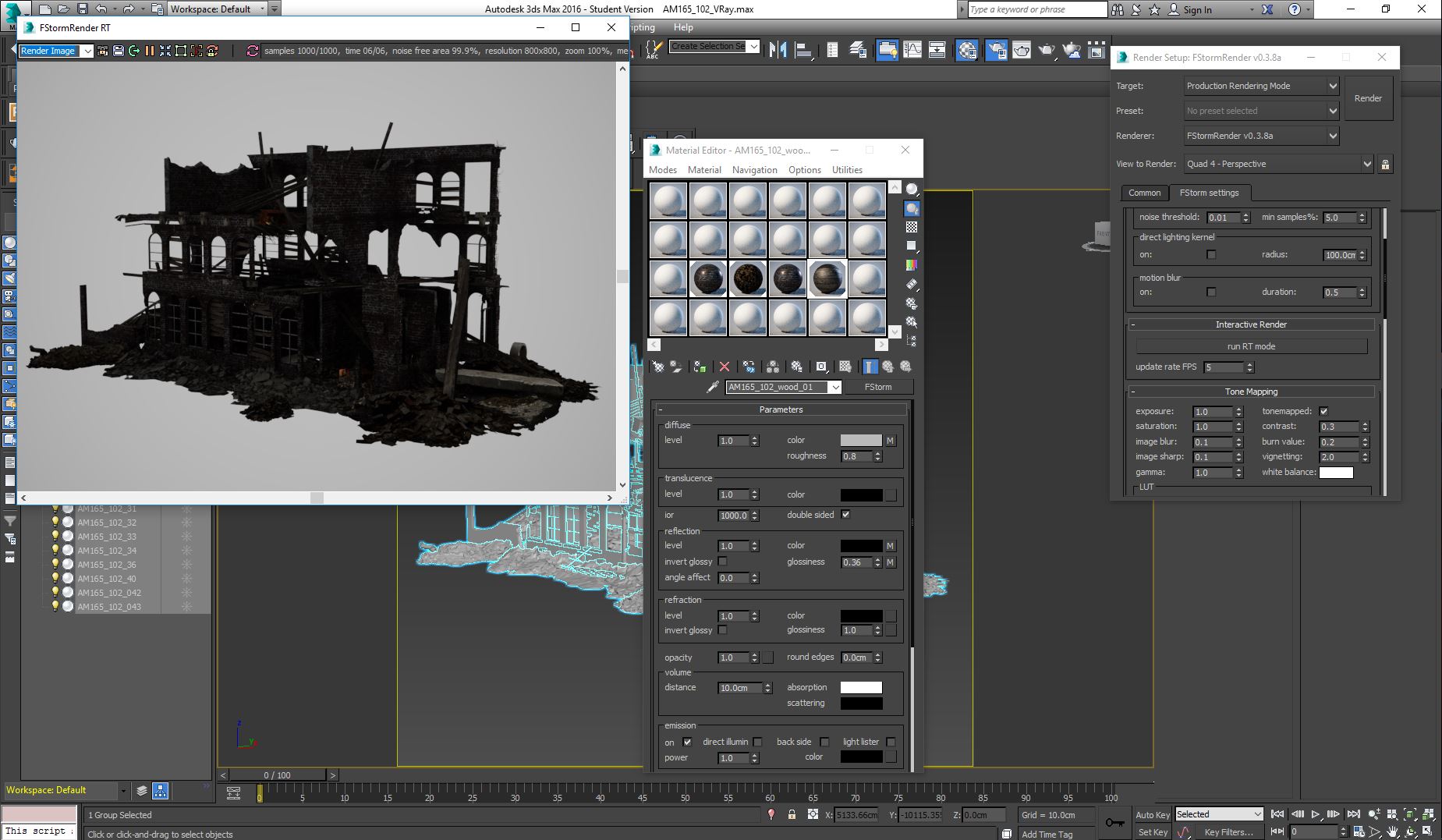1442x840 pixels.
Task: Switch to the Common tab
Action: (x=1144, y=193)
